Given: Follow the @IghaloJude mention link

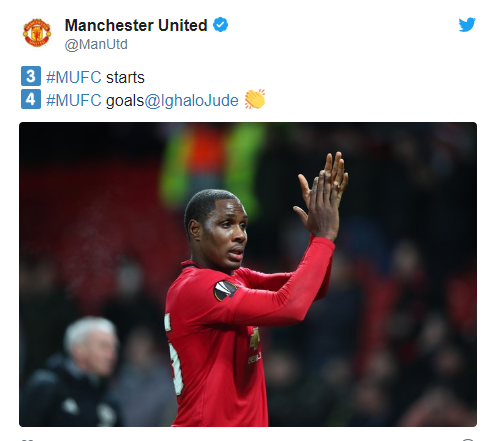Looking at the screenshot, I should point(192,101).
